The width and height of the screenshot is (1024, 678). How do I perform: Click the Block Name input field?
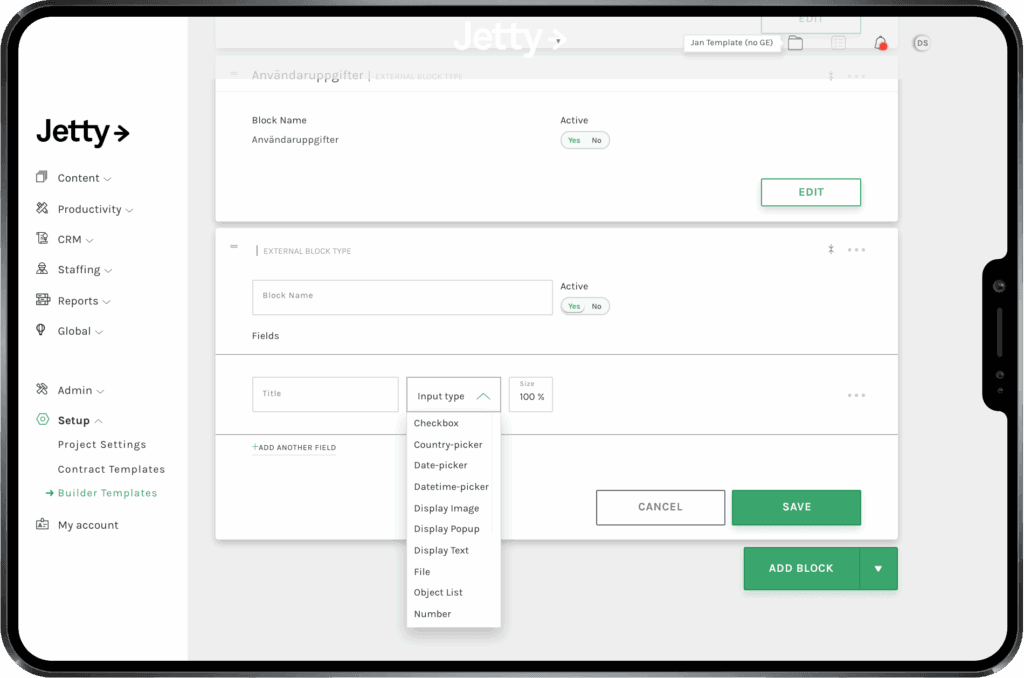(402, 297)
